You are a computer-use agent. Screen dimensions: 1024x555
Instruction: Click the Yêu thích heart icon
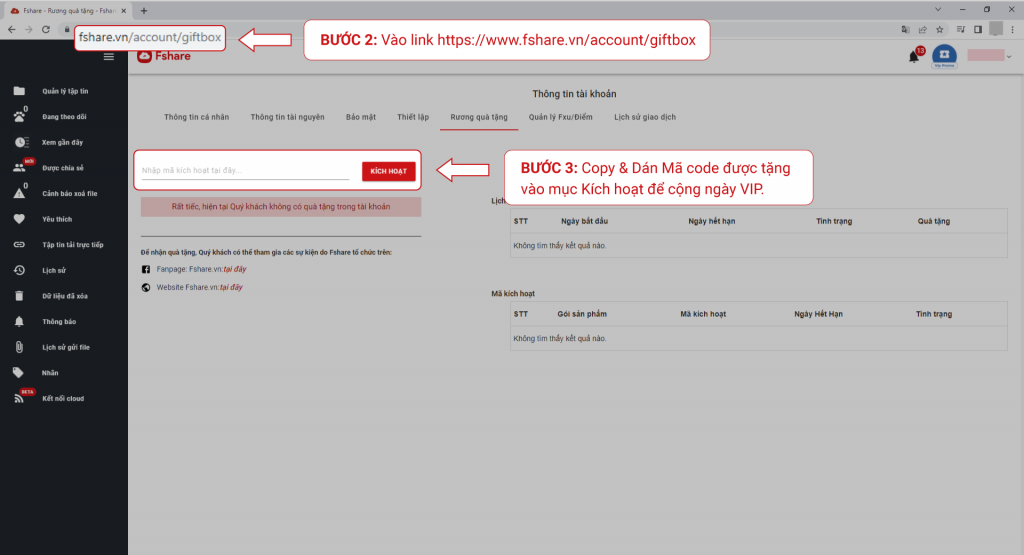[19, 219]
